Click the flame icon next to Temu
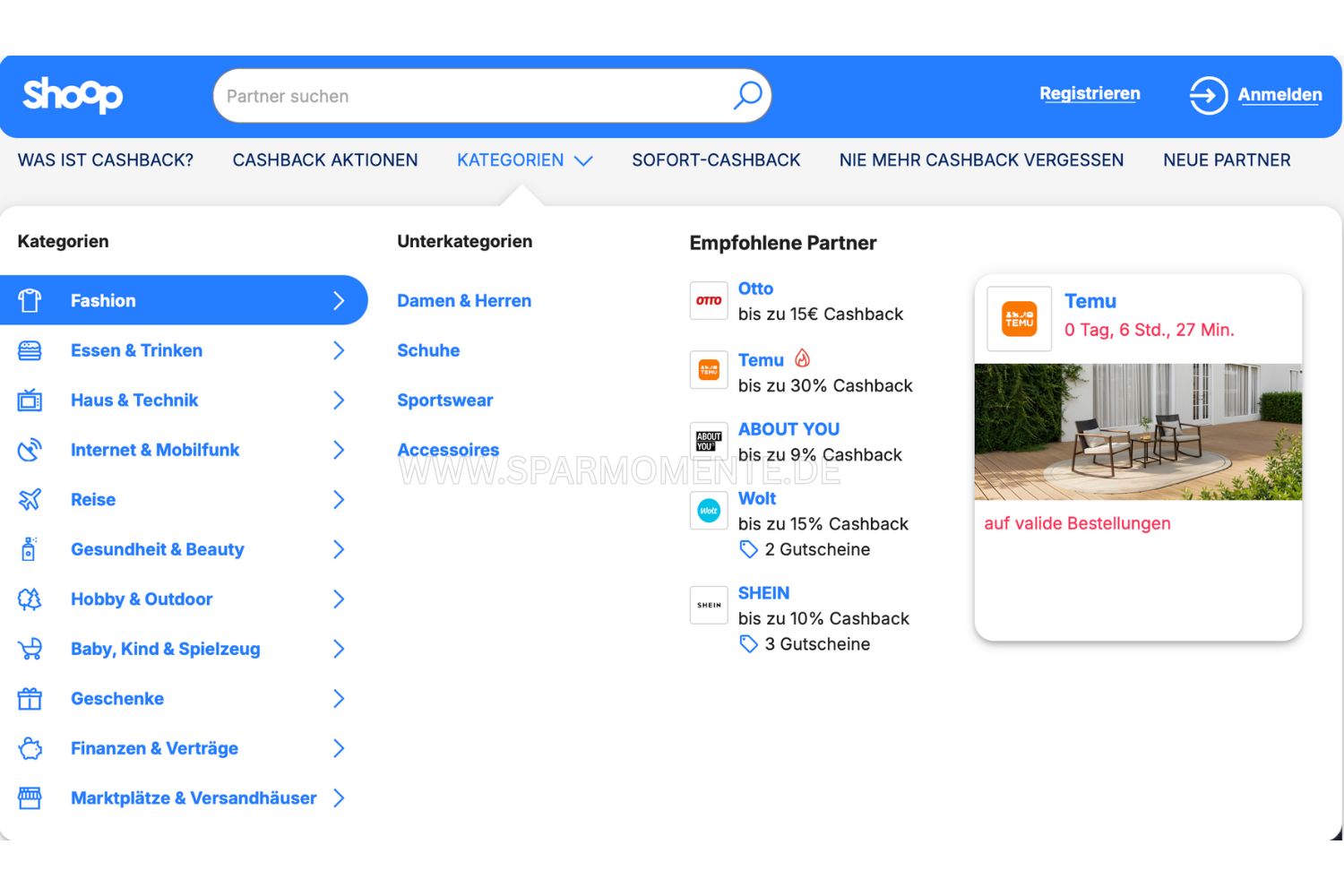Image resolution: width=1344 pixels, height=896 pixels. [x=802, y=358]
